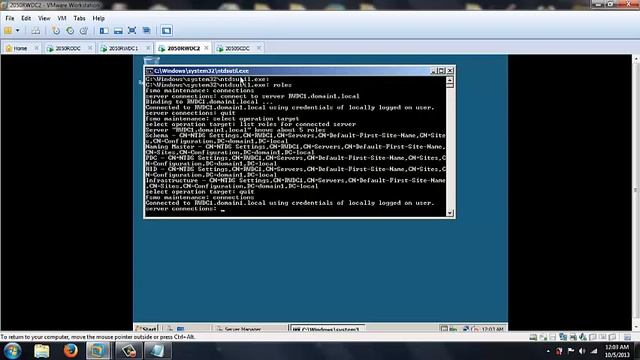The image size is (640, 360).
Task: Close the 2050RWDC2 tab
Action: coord(206,48)
